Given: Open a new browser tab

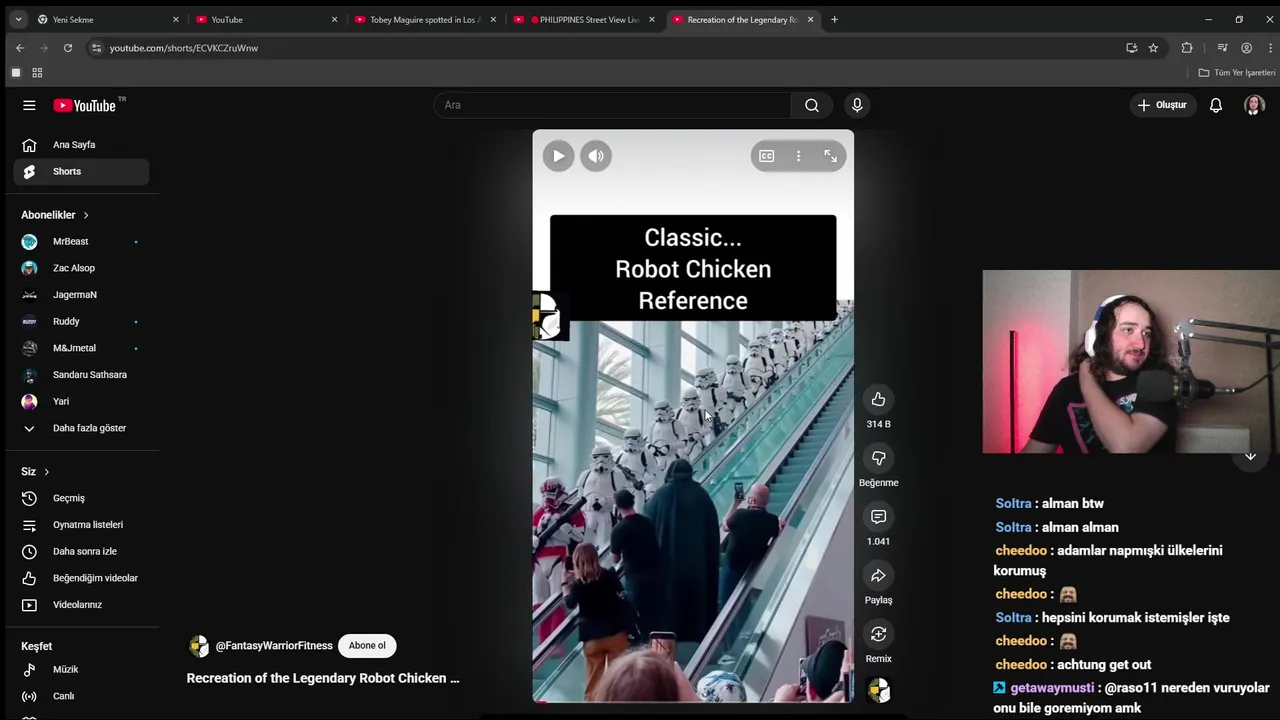Looking at the screenshot, I should (834, 20).
